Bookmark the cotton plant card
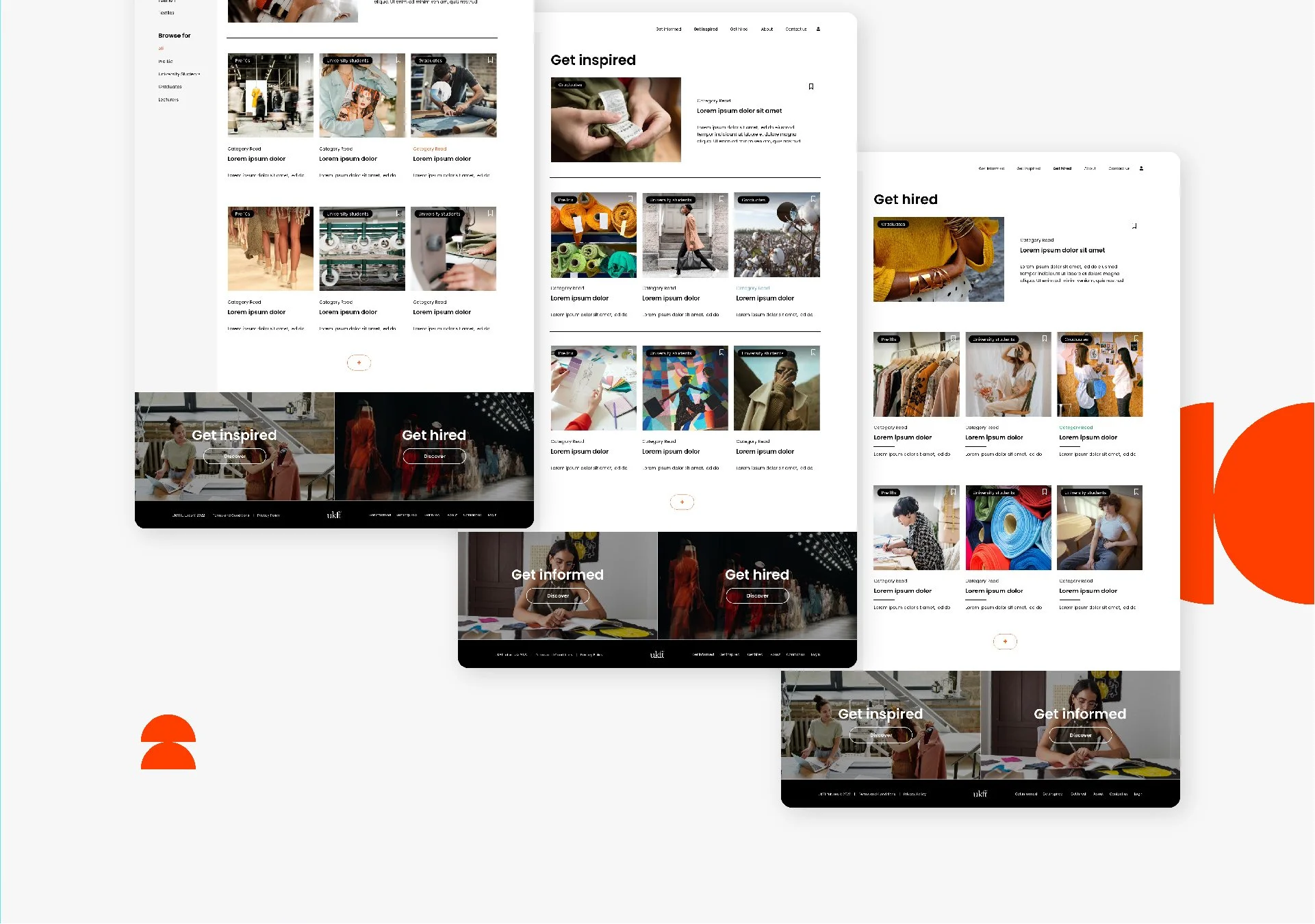Viewport: 1315px width, 924px height. click(x=813, y=199)
